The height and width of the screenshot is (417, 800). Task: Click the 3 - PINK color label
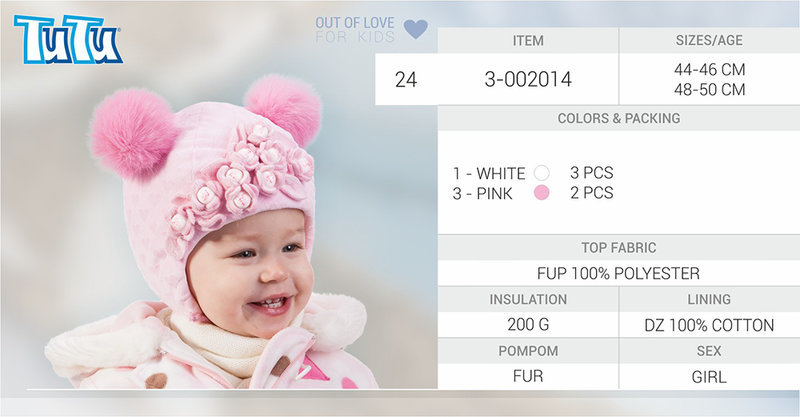483,193
